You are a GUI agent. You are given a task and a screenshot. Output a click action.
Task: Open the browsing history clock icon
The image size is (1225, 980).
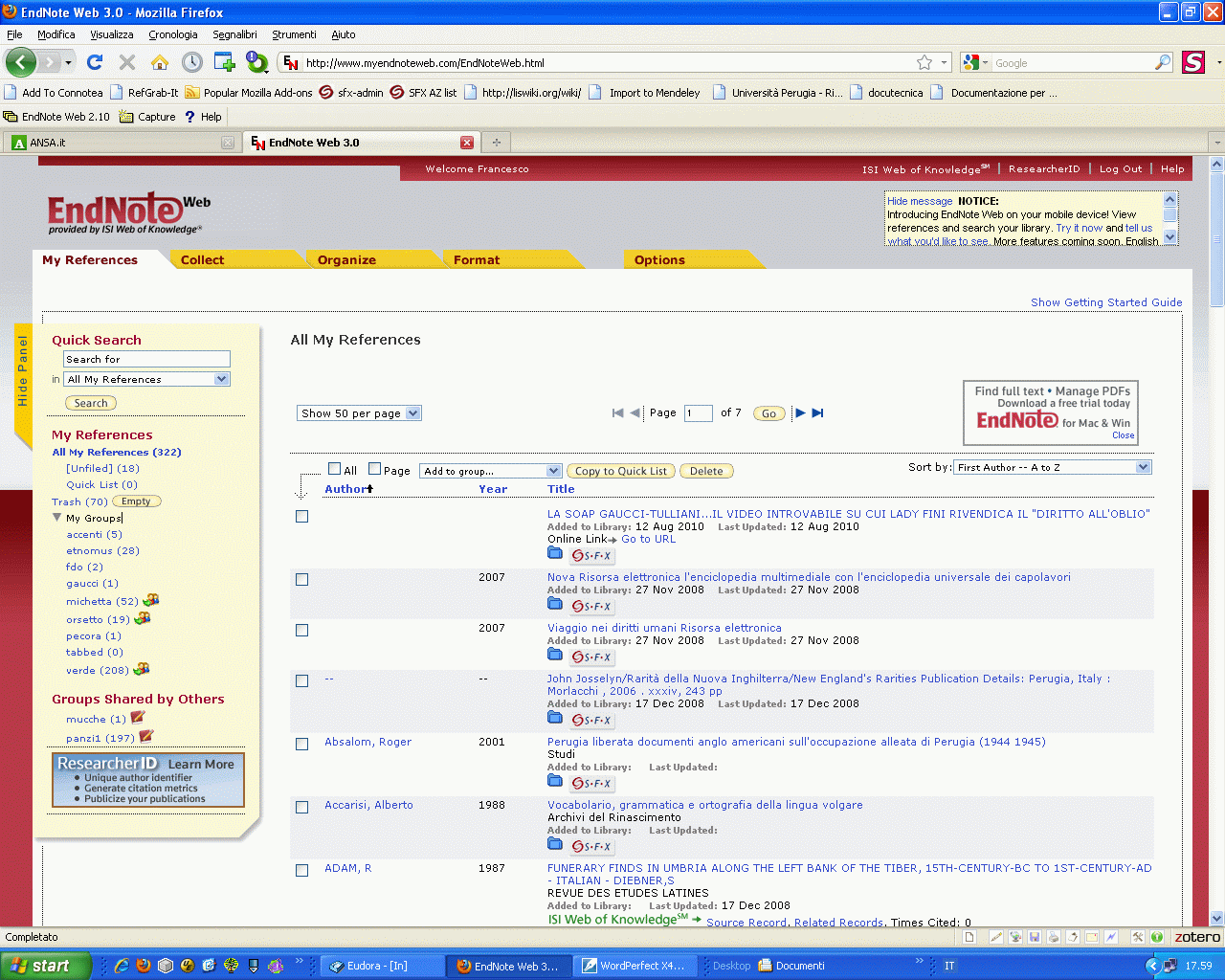[x=192, y=62]
